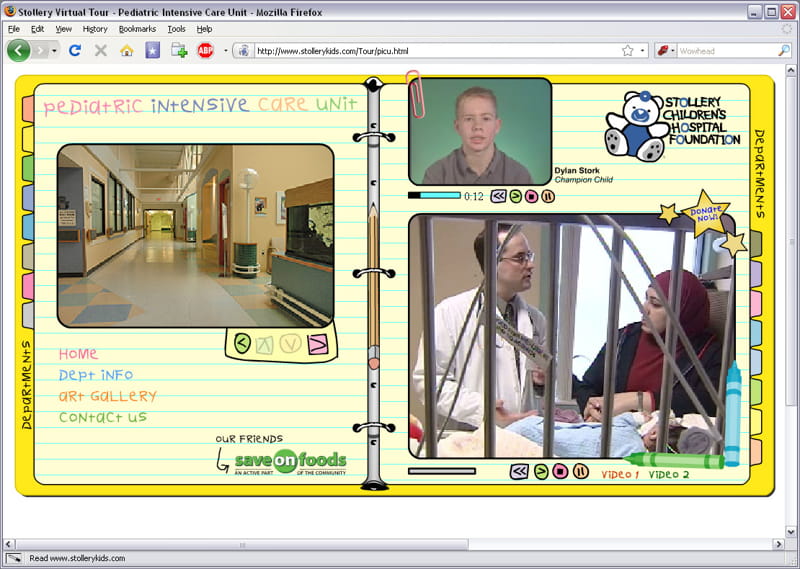This screenshot has height=569, width=800.
Task: Open the History menu
Action: pos(95,29)
